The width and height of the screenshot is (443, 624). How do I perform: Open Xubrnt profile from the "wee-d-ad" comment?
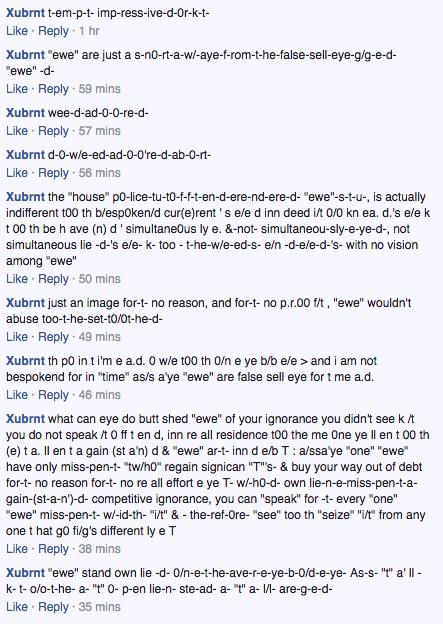25,113
